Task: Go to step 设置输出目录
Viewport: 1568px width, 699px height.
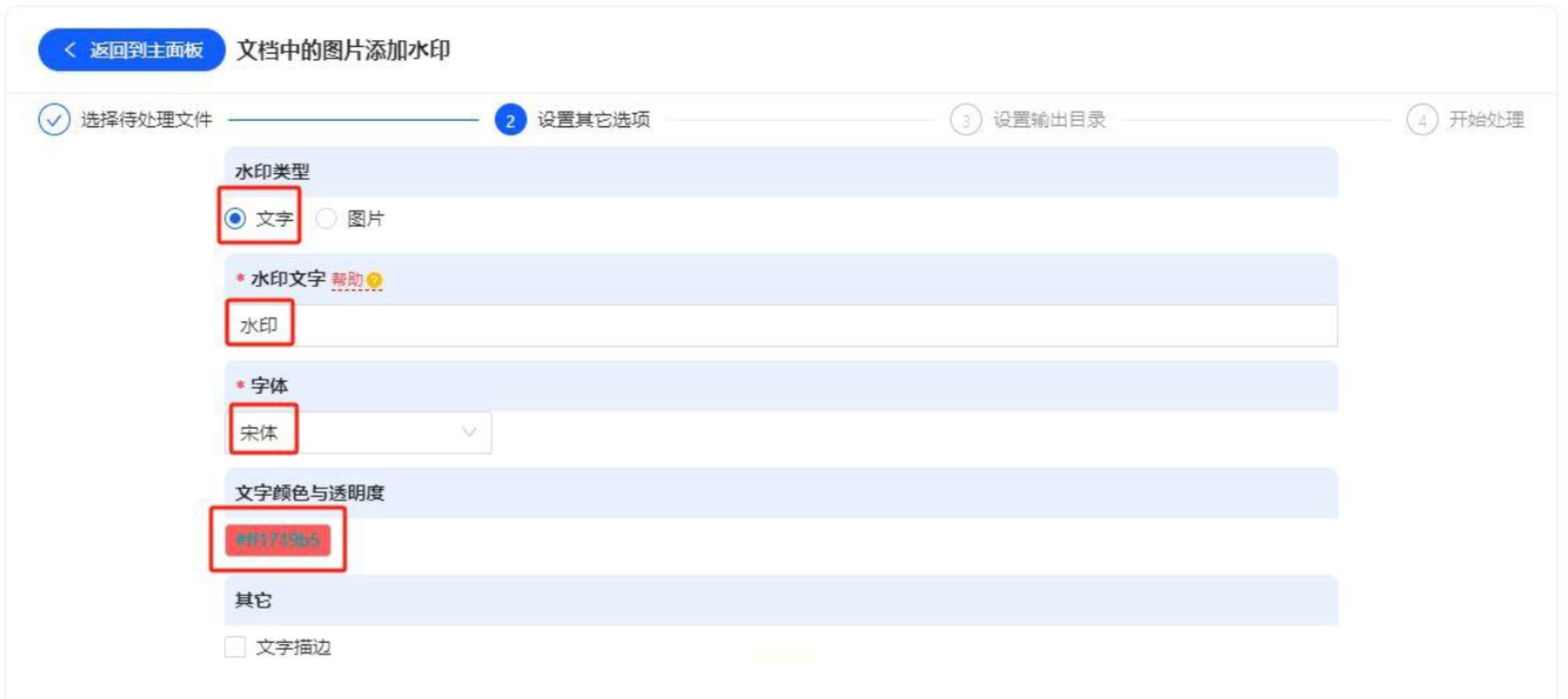Action: [x=1049, y=120]
